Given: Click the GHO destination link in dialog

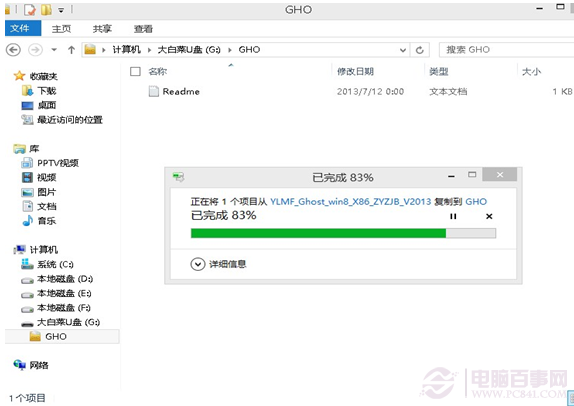Looking at the screenshot, I should [x=476, y=201].
